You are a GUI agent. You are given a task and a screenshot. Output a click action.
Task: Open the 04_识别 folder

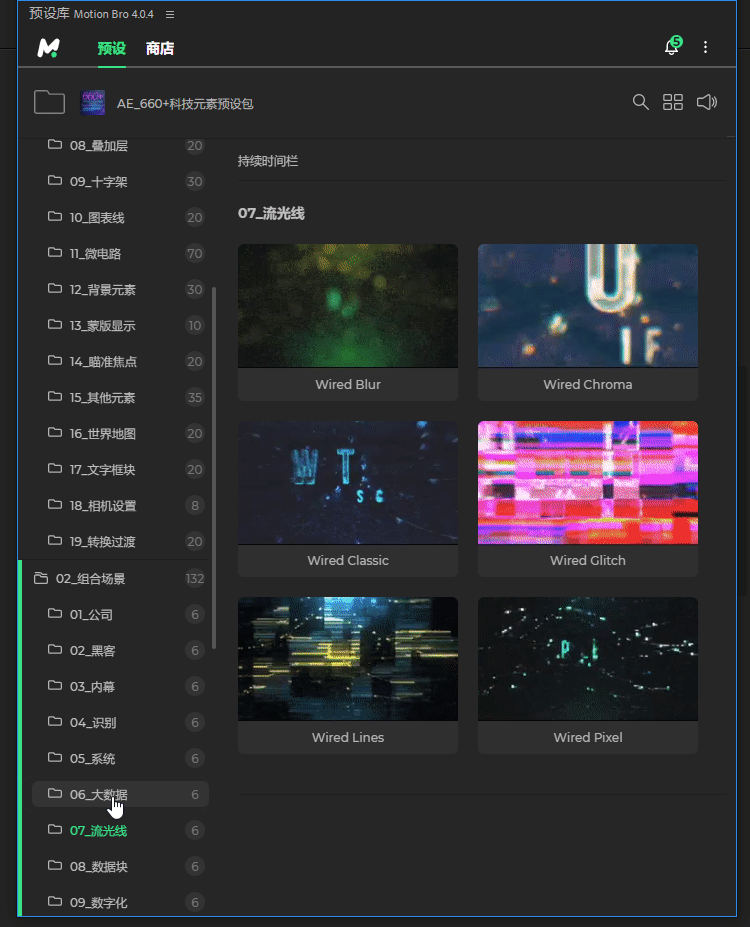121,723
